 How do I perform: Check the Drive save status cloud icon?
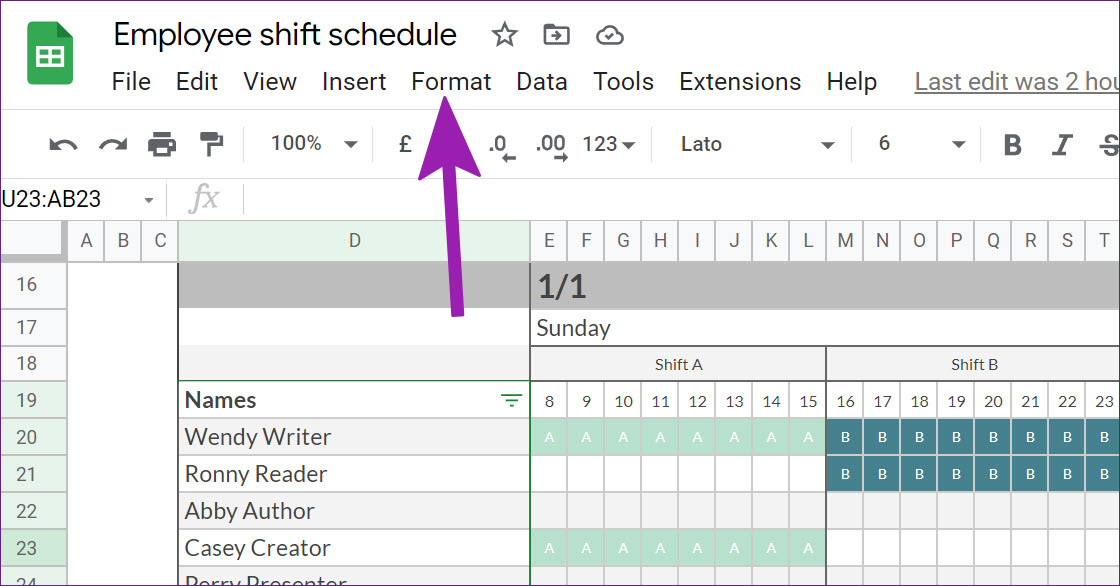click(x=609, y=34)
